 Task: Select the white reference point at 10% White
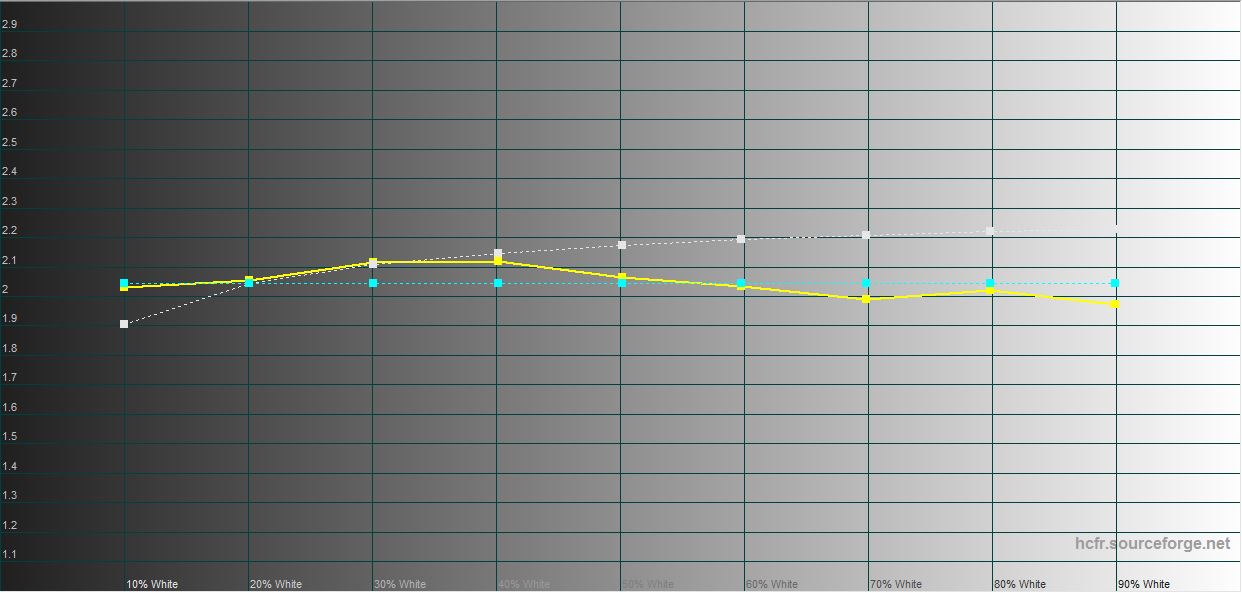(124, 324)
